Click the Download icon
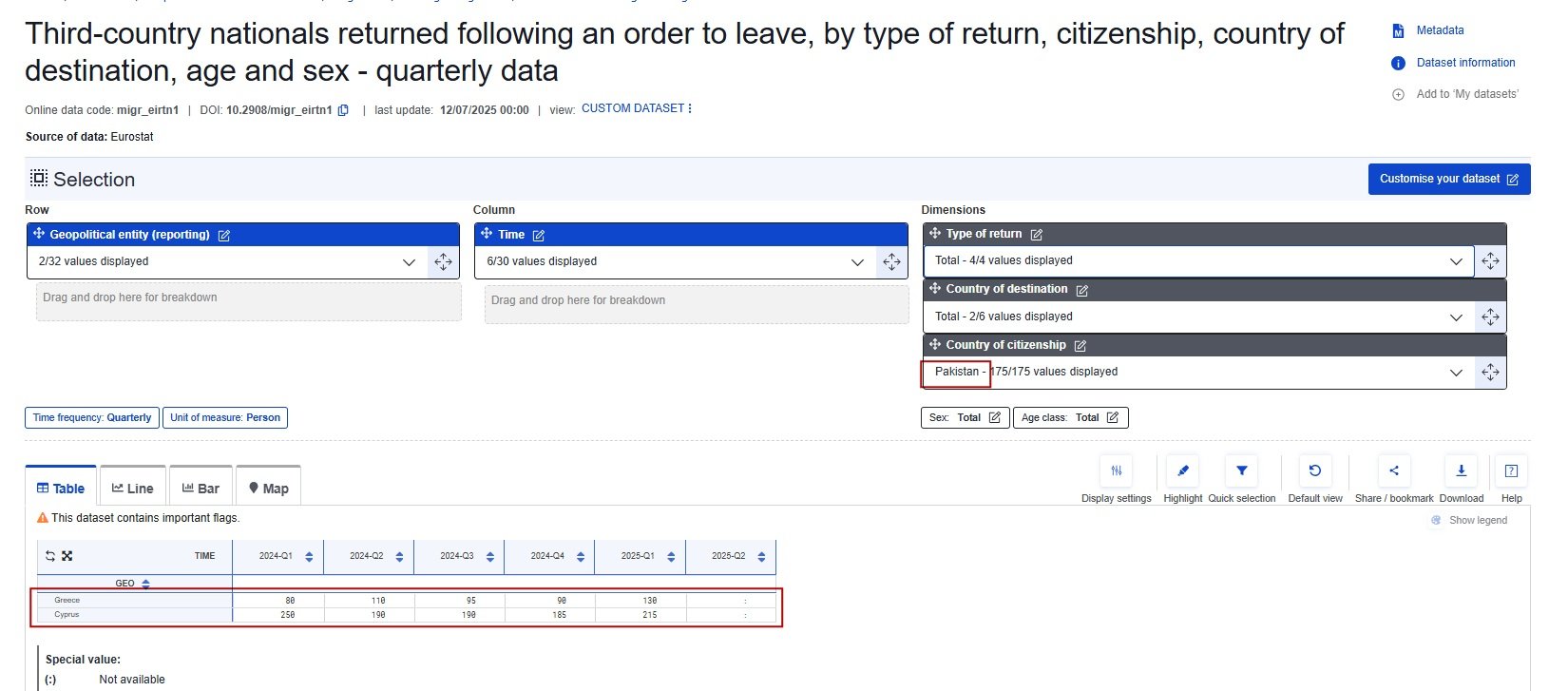This screenshot has width=1568, height=691. pos(1461,470)
